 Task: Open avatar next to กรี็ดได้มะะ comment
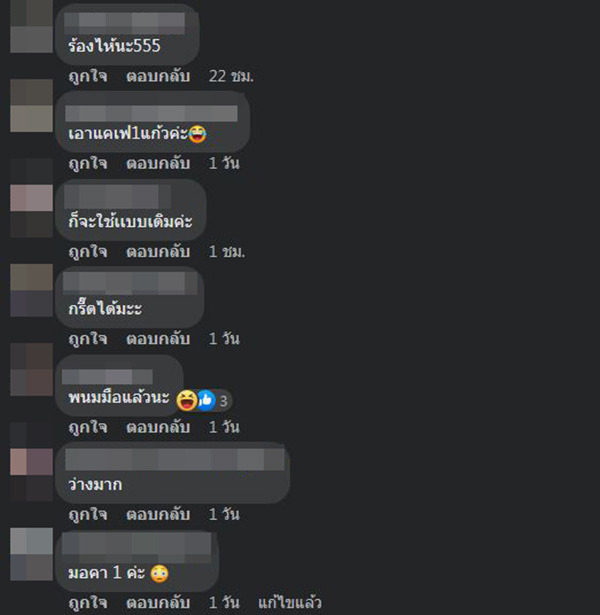[x=31, y=290]
